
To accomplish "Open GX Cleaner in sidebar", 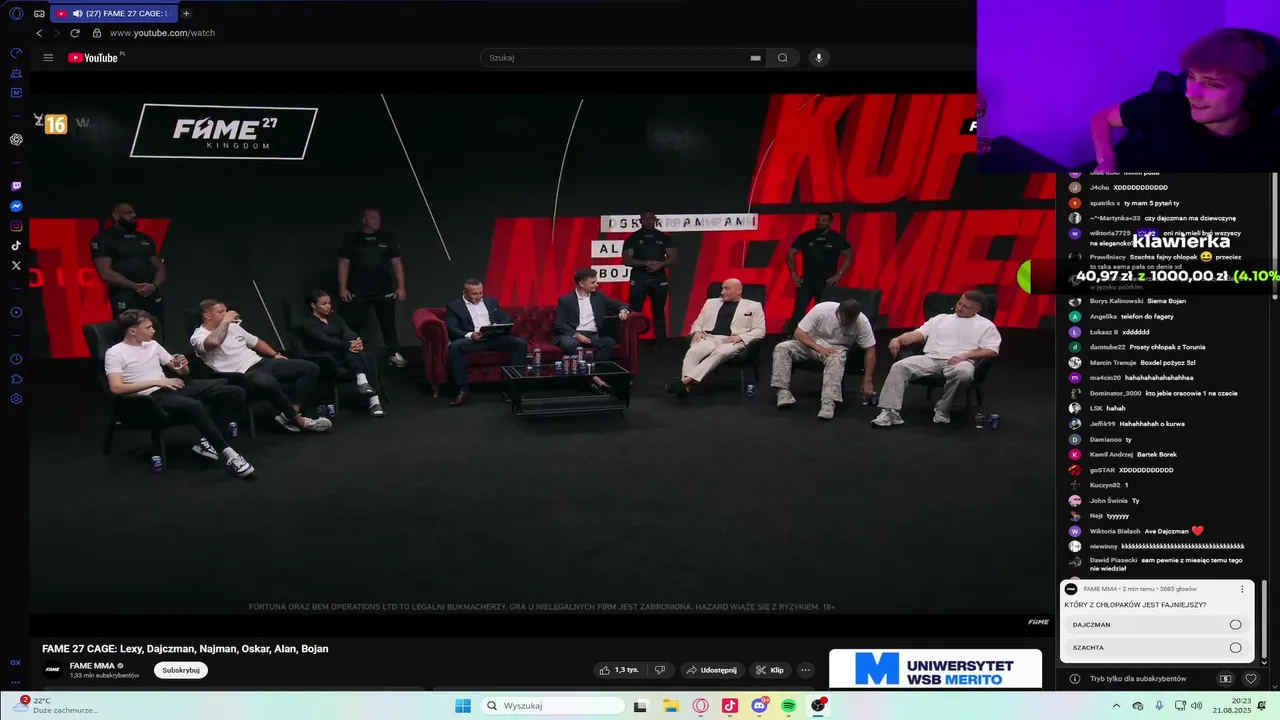I will coord(16,73).
